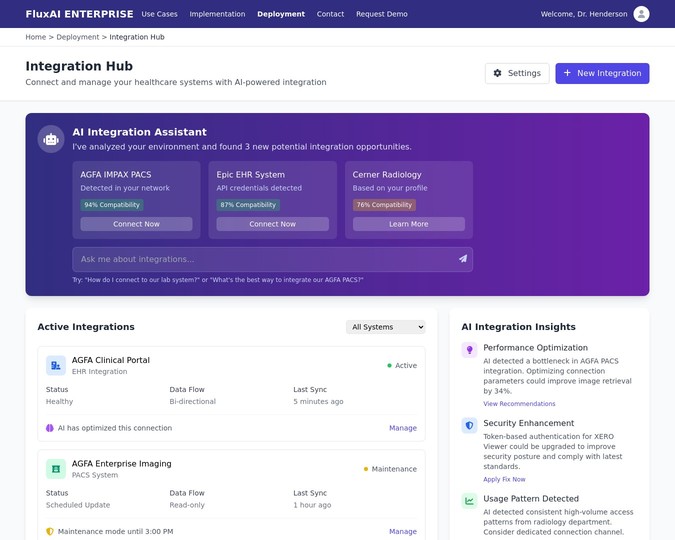Viewport: 675px width, 540px height.
Task: Click the AGFA Clinical Portal name
Action: click(x=111, y=360)
